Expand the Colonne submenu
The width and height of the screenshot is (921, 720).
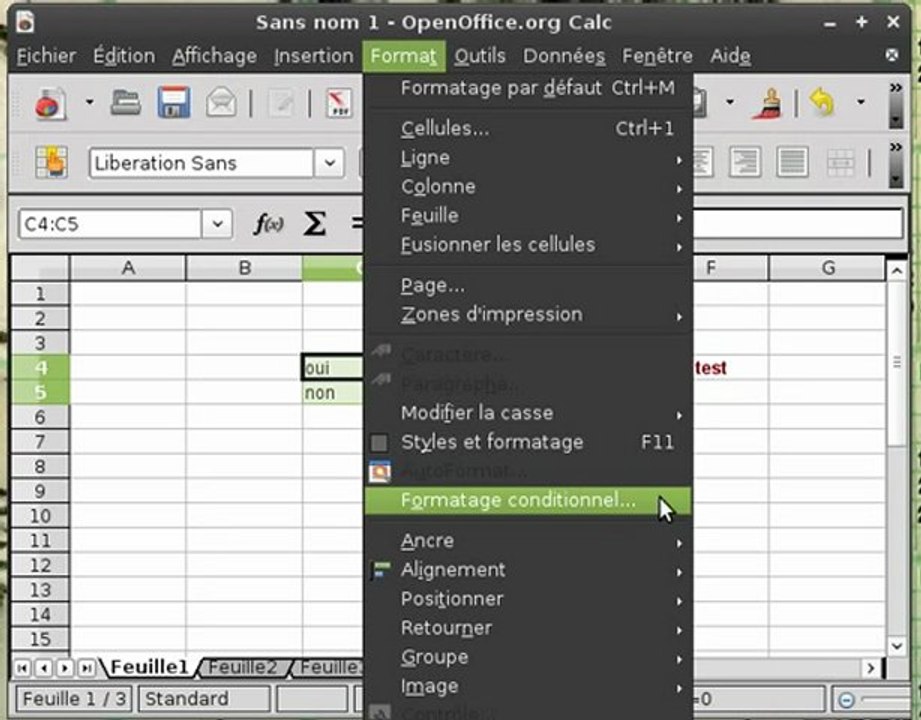point(528,186)
